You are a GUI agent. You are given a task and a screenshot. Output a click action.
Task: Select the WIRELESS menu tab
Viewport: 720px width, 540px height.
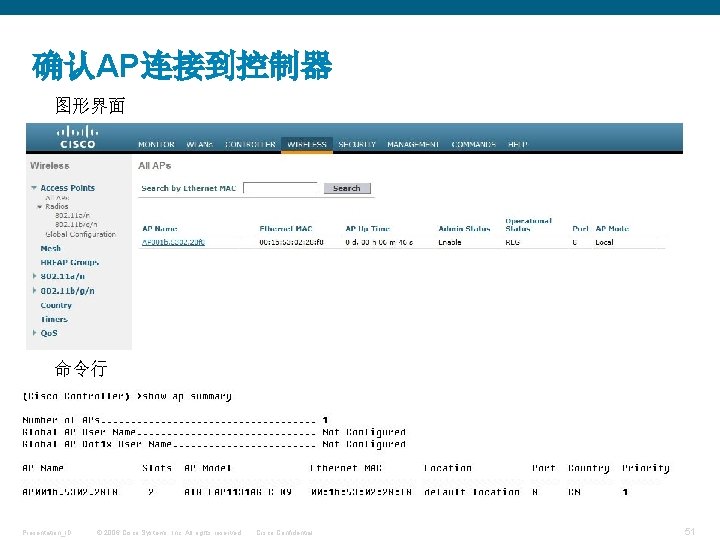pyautogui.click(x=307, y=144)
